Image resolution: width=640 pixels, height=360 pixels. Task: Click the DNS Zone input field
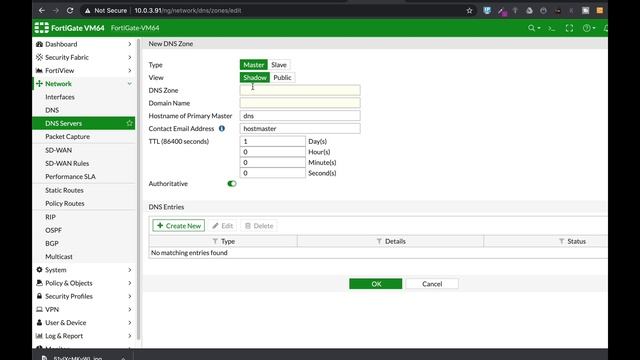(300, 90)
